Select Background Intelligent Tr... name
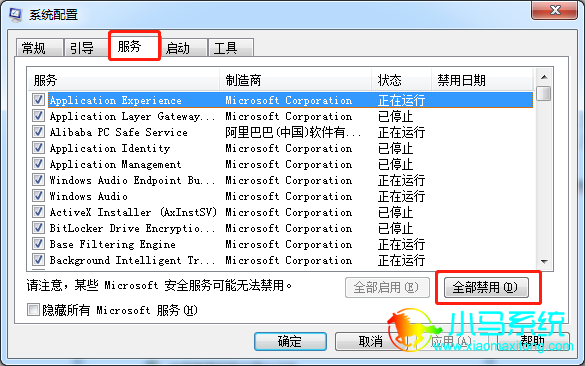The width and height of the screenshot is (585, 366). click(132, 260)
